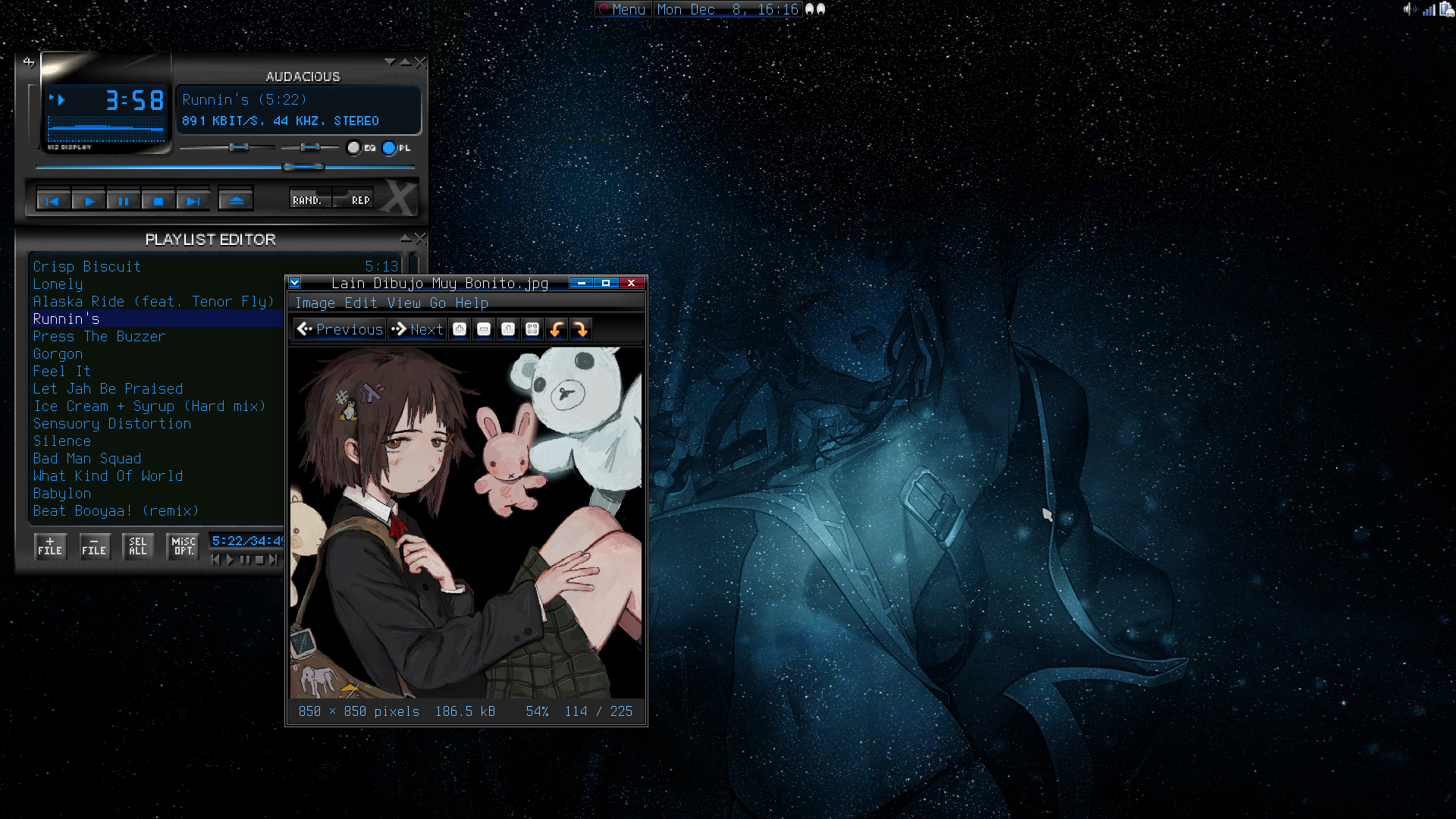Show image at normal 1:1 size
This screenshot has height=819, width=1456.
508,329
